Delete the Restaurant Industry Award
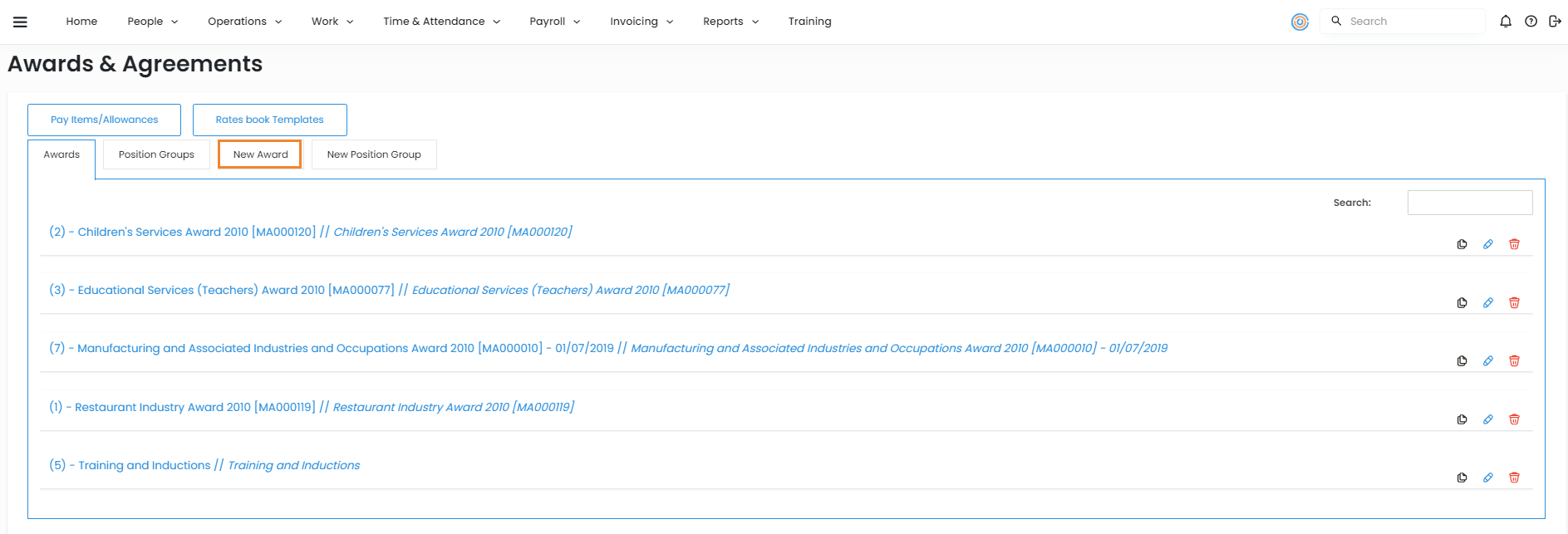This screenshot has width=1568, height=534. [x=1514, y=419]
